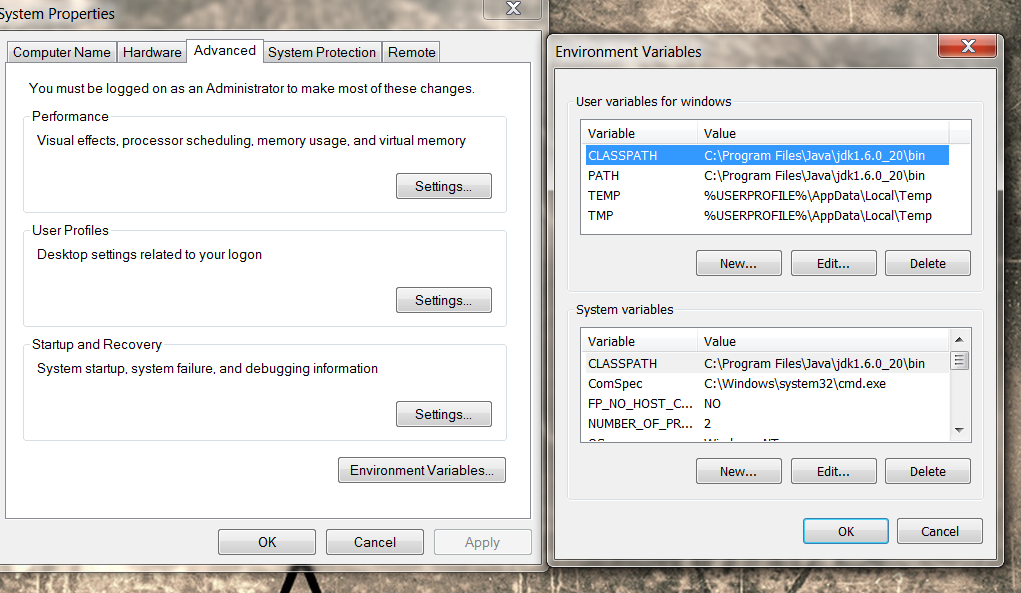This screenshot has height=593, width=1021.
Task: Click the system variables scroll-up arrow
Action: coord(959,340)
